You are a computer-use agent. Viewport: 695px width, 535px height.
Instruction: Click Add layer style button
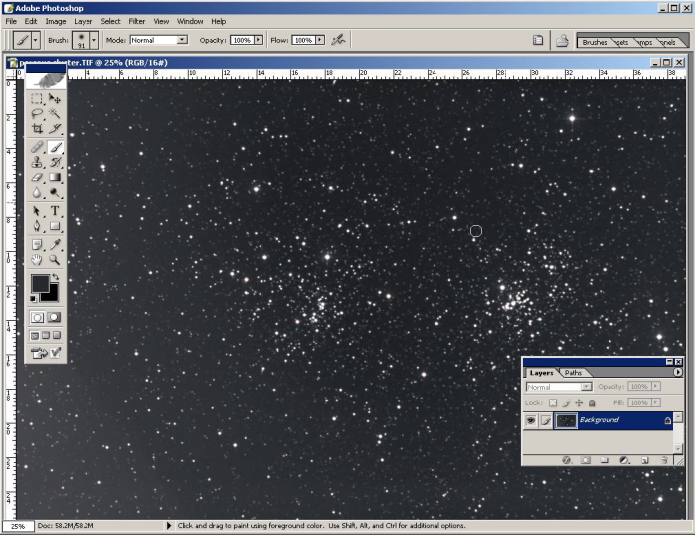point(566,460)
